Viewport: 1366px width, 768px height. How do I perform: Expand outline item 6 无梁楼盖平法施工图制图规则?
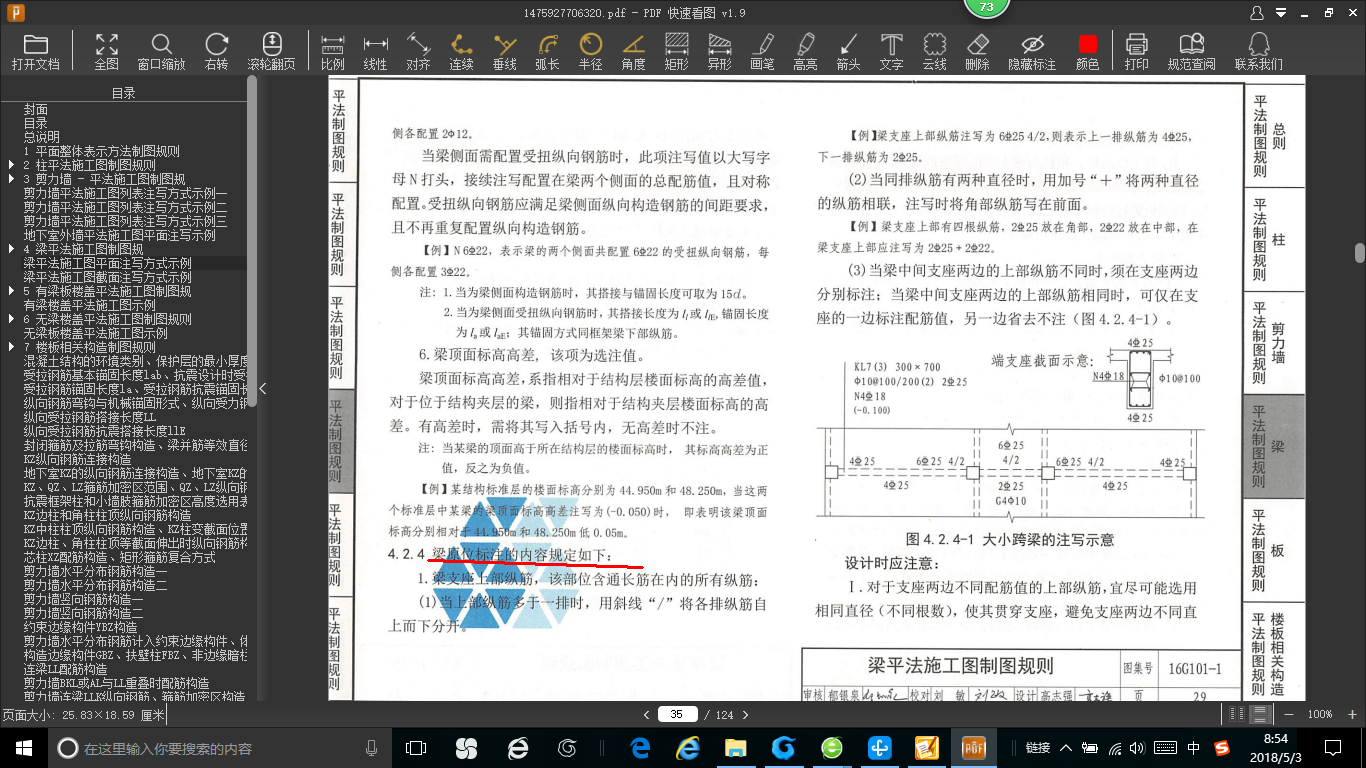[12, 319]
